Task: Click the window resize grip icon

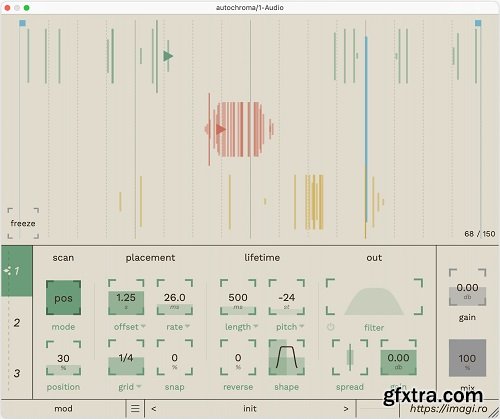Action: click(x=494, y=412)
